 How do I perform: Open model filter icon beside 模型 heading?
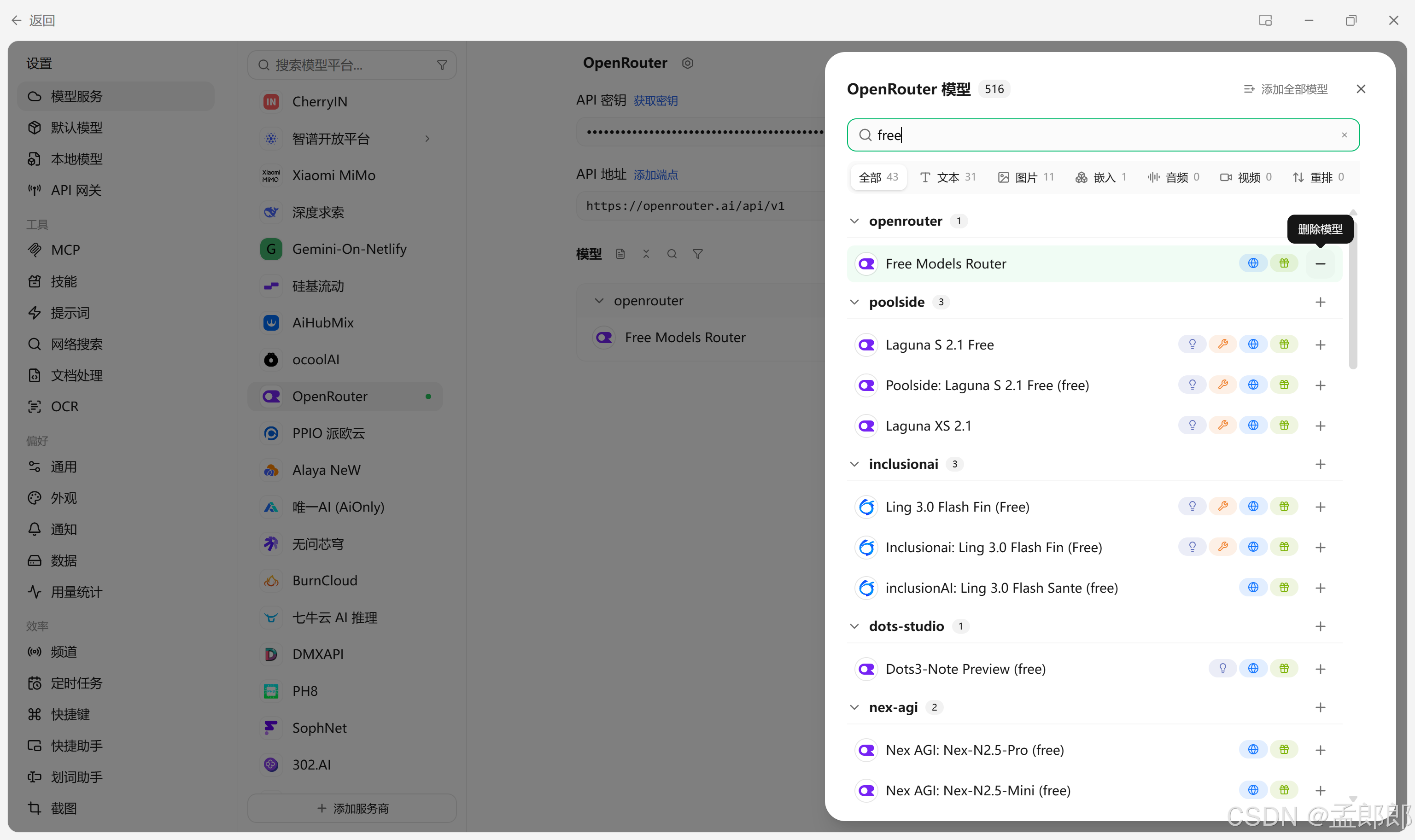click(697, 254)
